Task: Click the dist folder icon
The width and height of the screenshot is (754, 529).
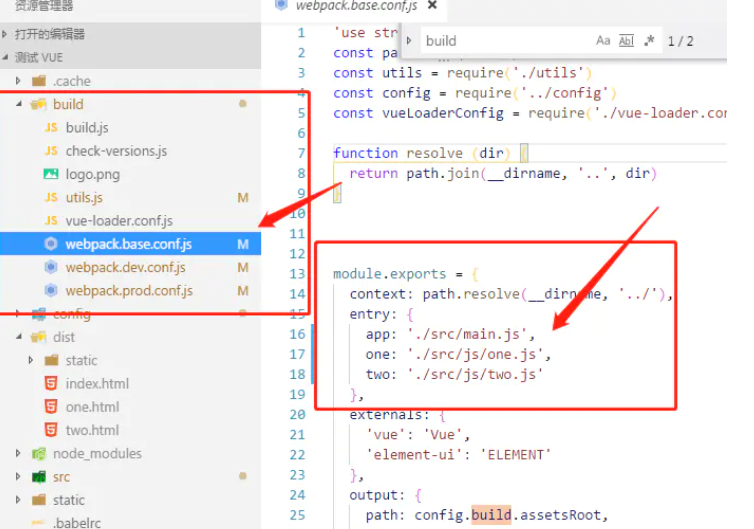Action: coord(38,337)
